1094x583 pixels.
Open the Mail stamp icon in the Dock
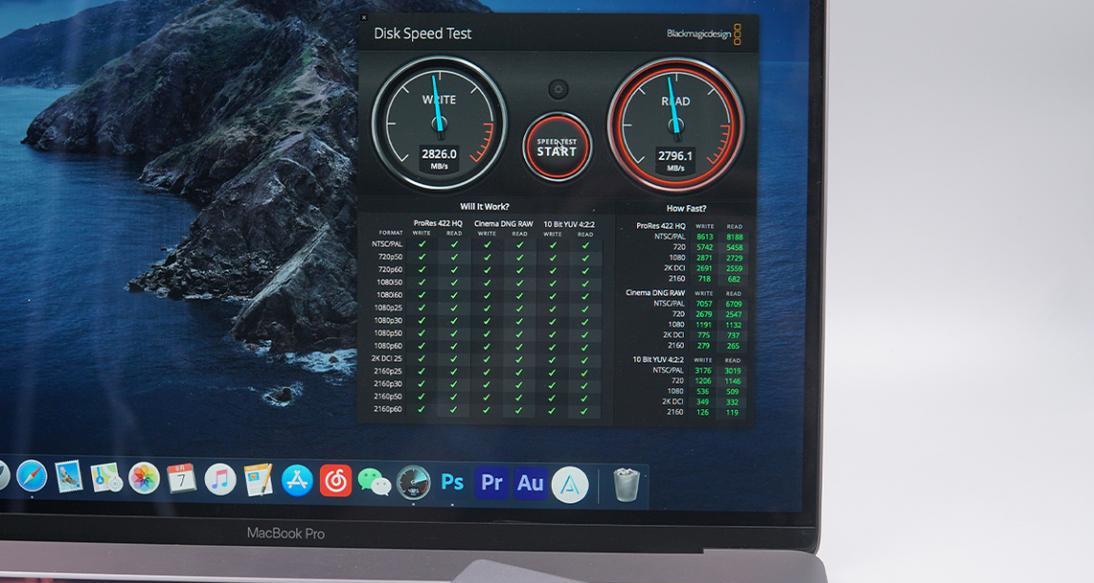click(x=69, y=477)
